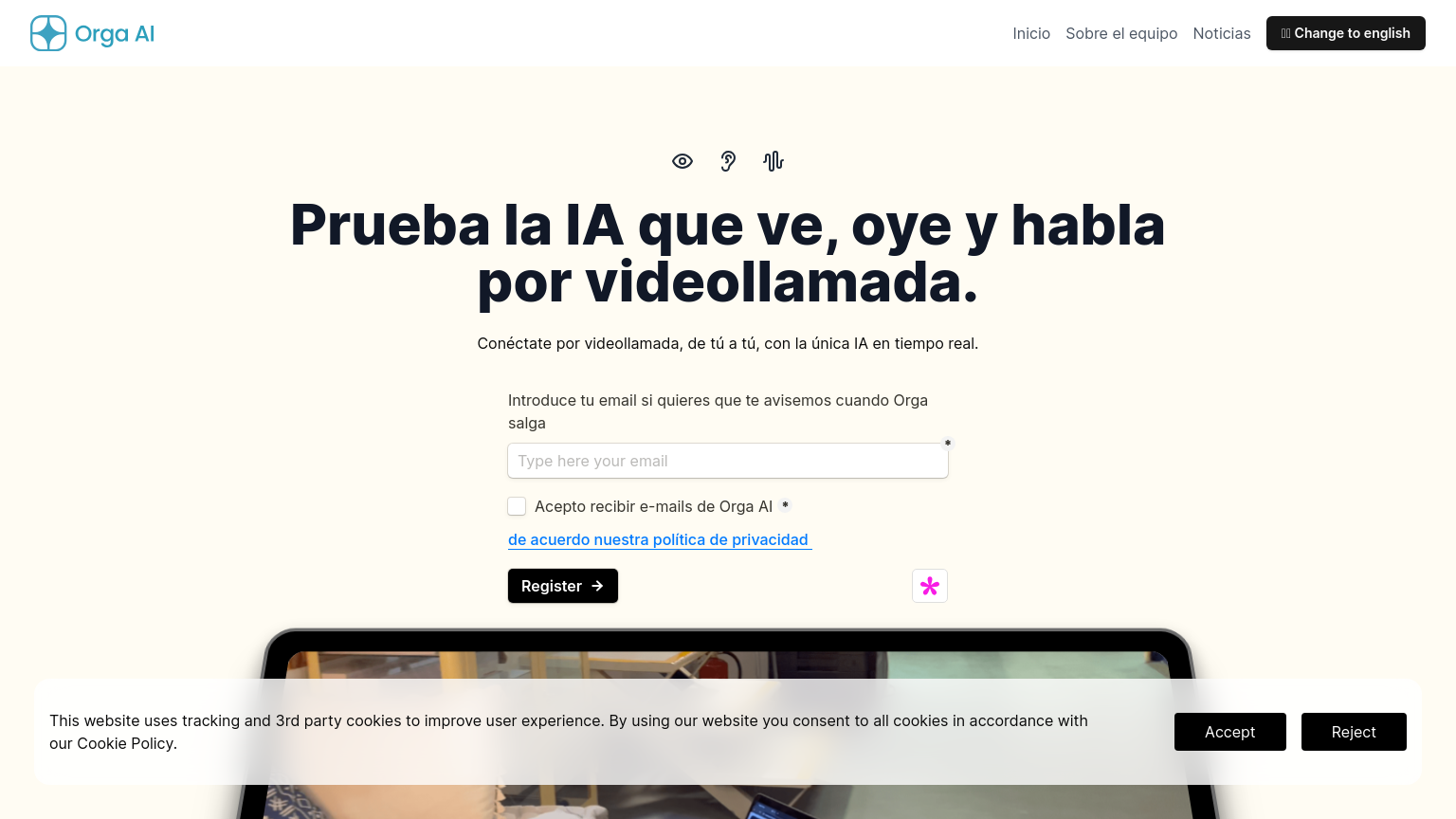Accept the cookies in the banner
Image resolution: width=1456 pixels, height=819 pixels.
point(1229,732)
